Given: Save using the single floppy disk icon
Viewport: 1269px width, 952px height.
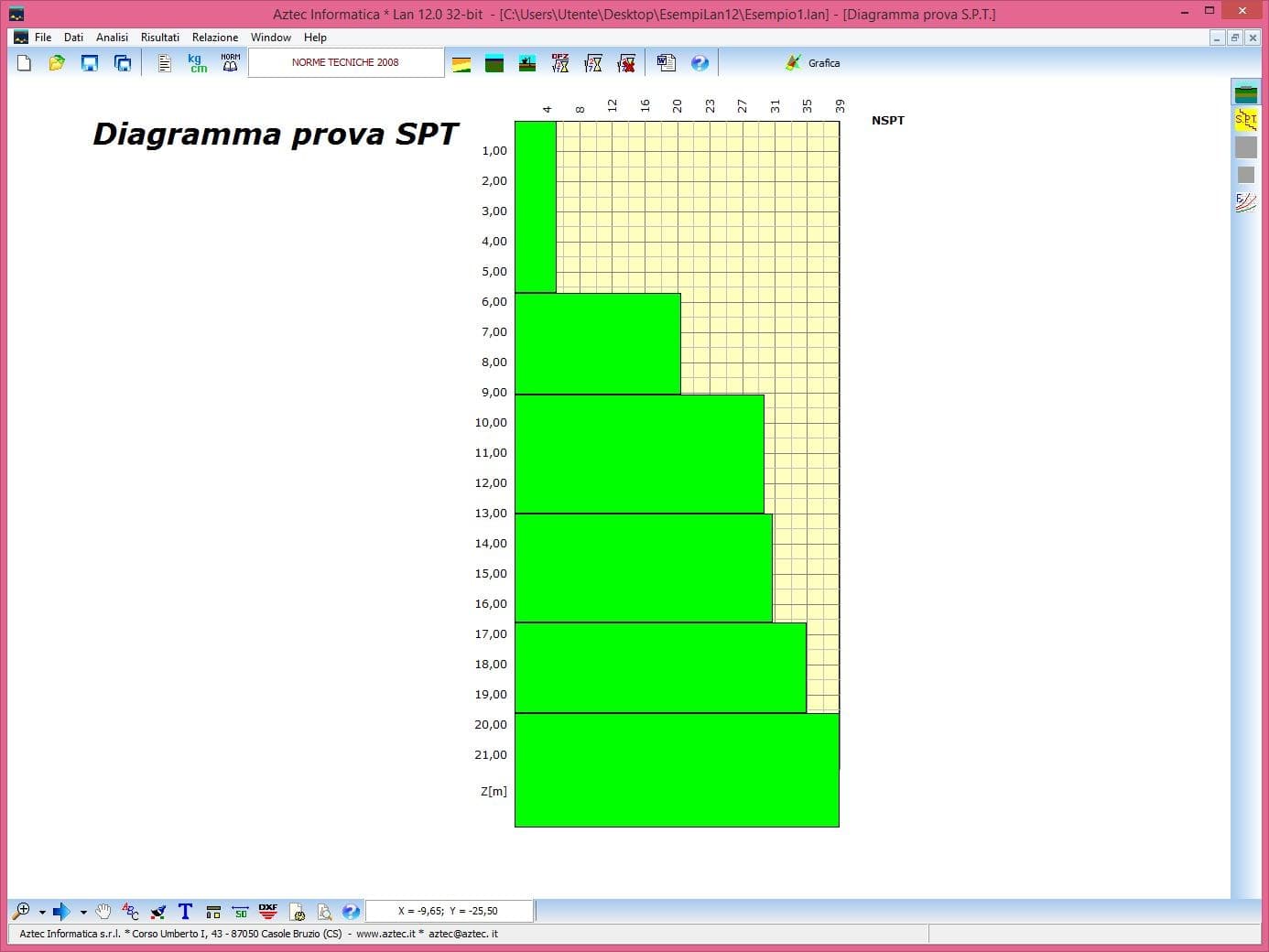Looking at the screenshot, I should (x=90, y=63).
